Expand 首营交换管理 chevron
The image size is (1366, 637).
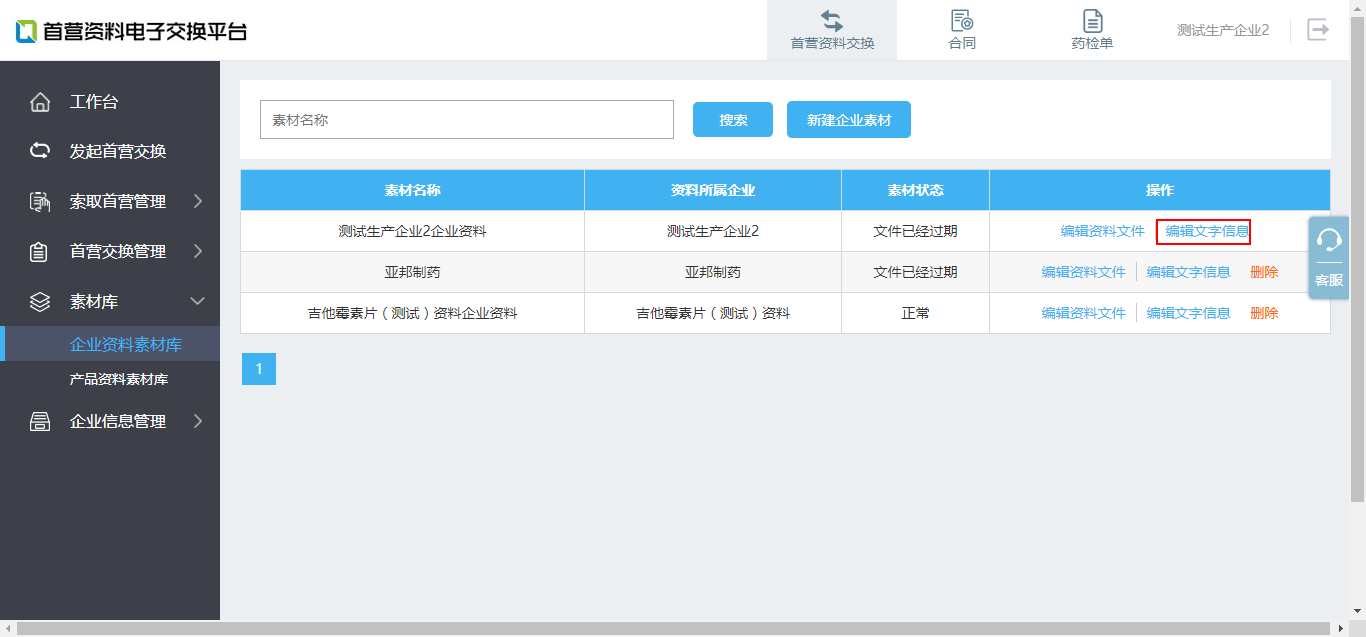[197, 251]
